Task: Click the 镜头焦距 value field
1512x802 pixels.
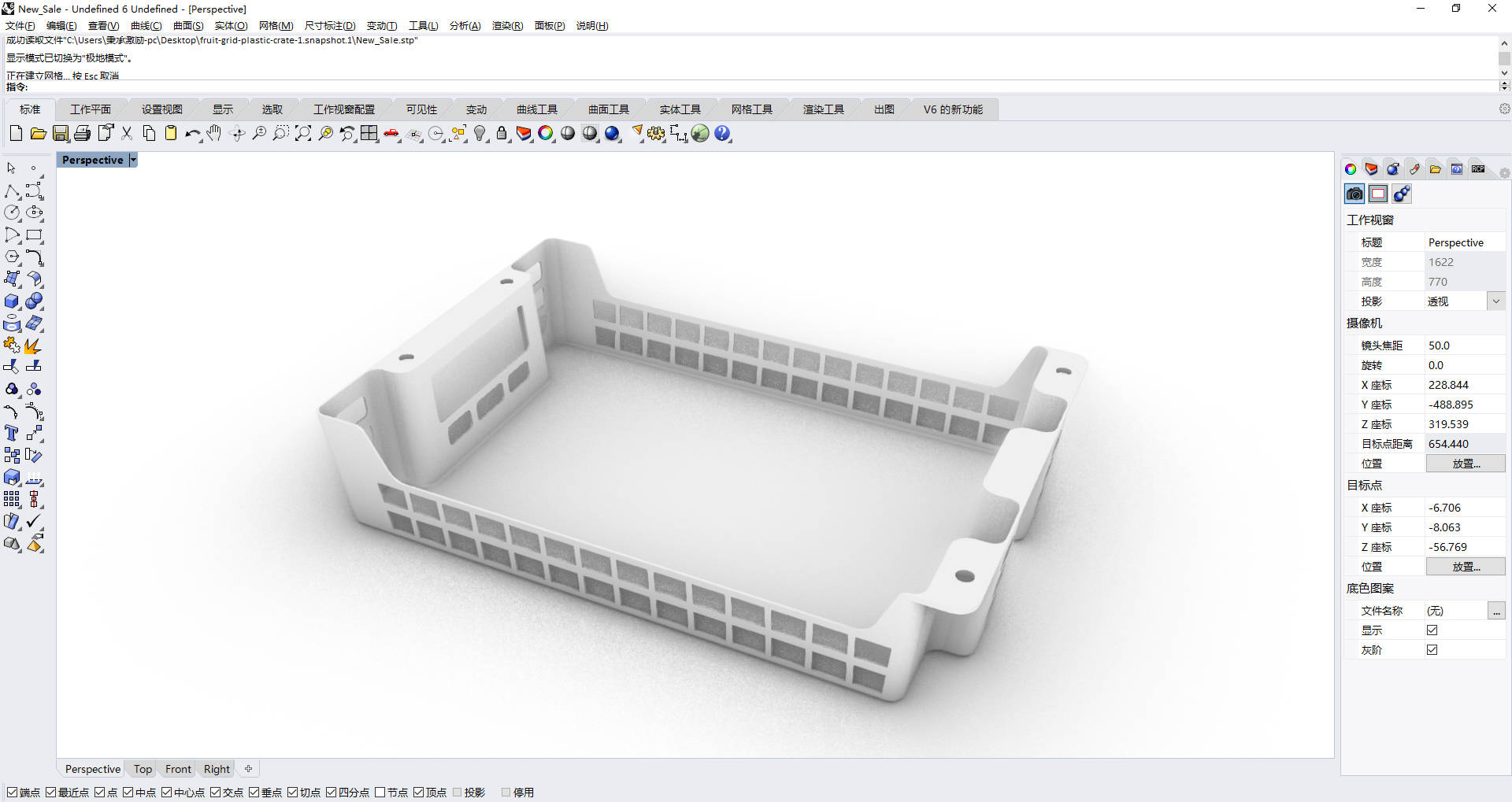Action: coord(1466,346)
